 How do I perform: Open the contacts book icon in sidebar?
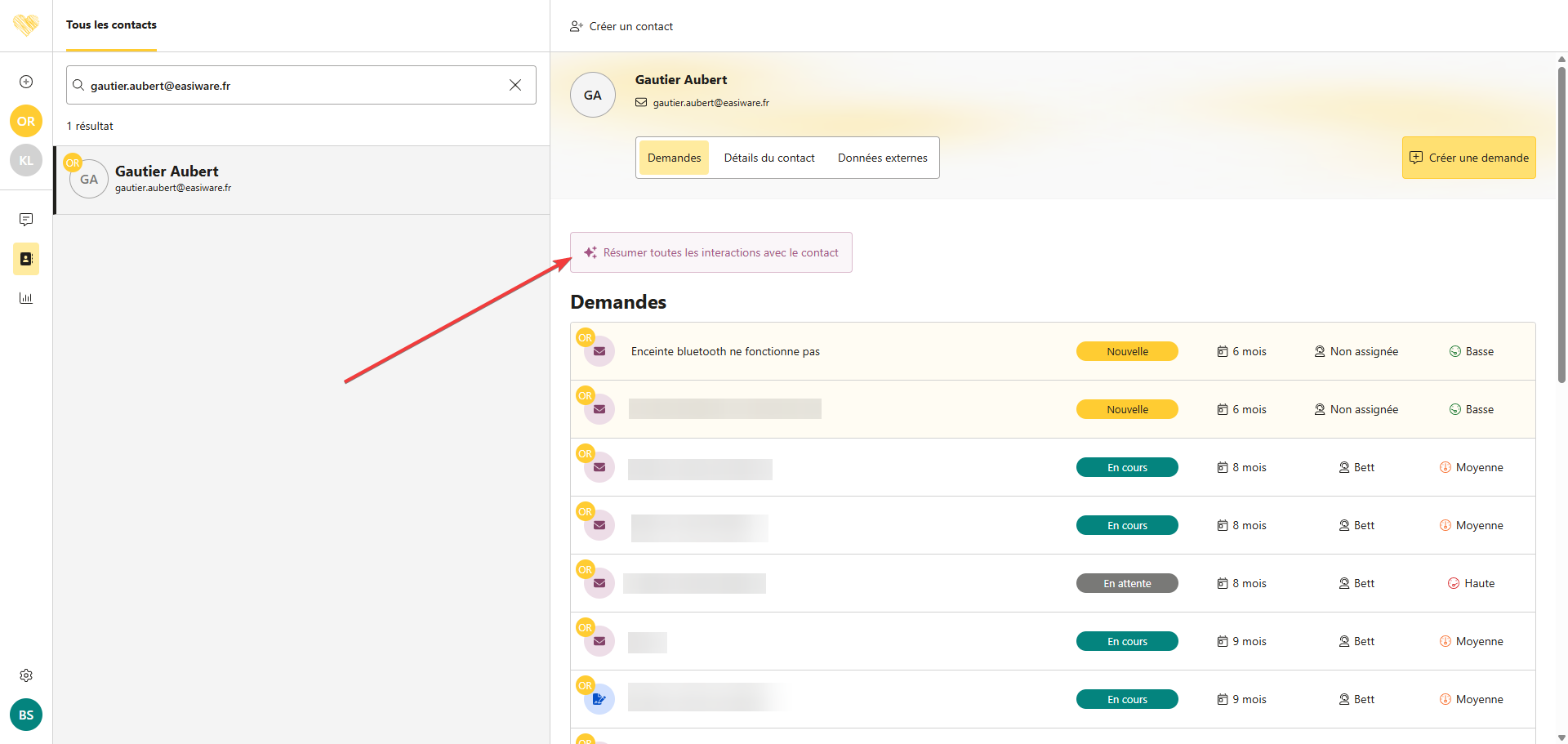coord(26,259)
